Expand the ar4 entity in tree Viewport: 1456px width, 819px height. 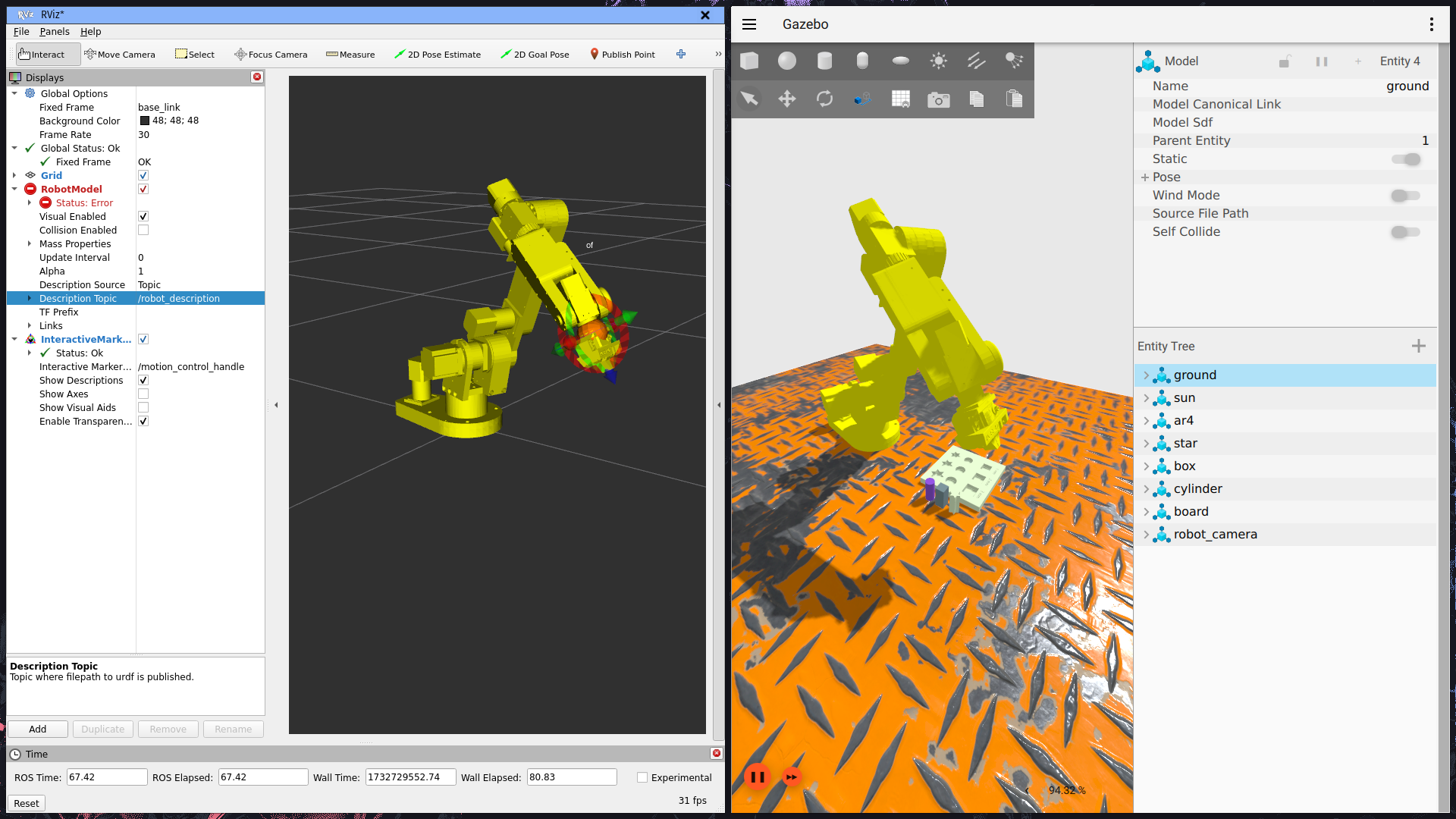pyautogui.click(x=1146, y=421)
